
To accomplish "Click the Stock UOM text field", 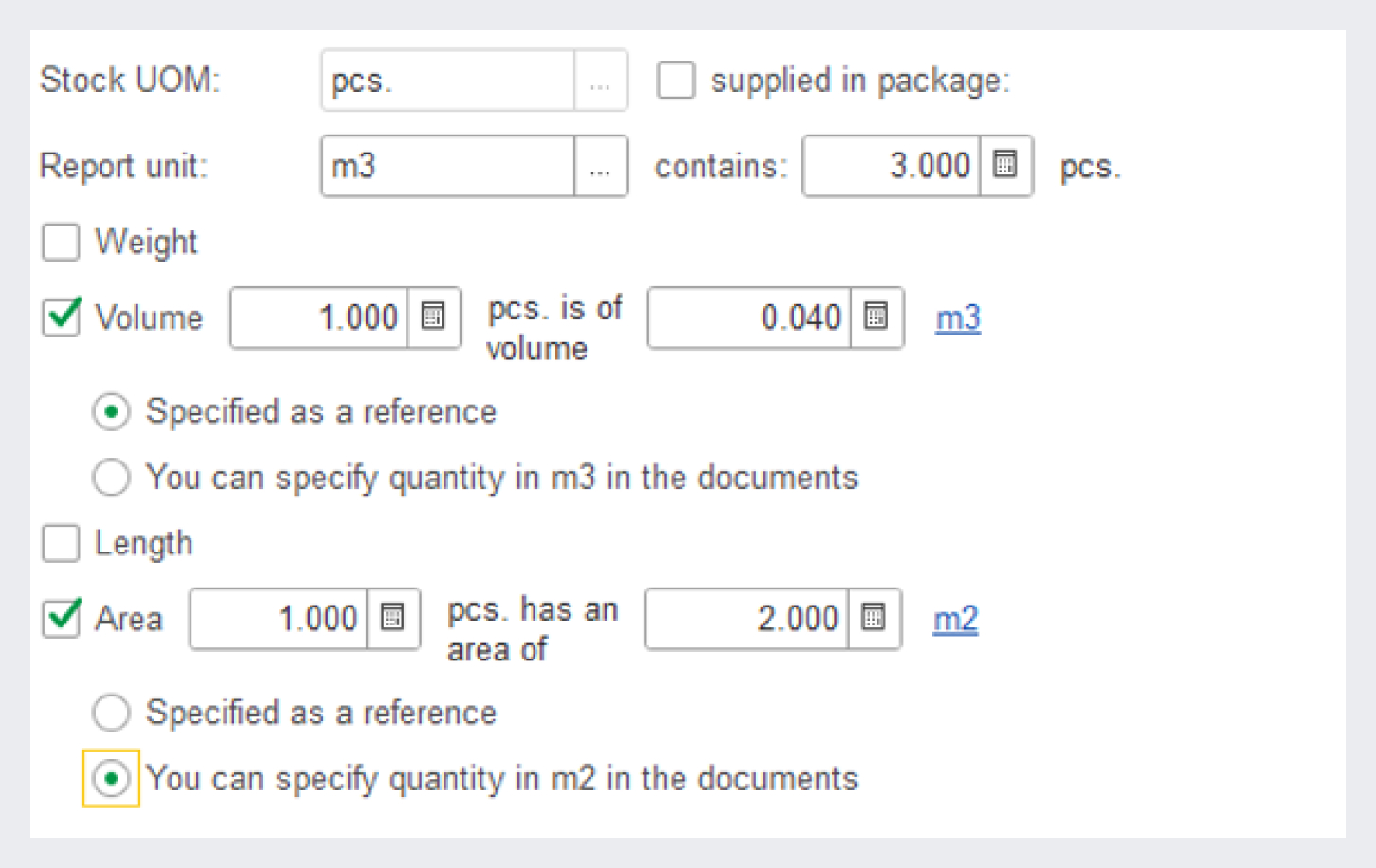I will pos(447,81).
